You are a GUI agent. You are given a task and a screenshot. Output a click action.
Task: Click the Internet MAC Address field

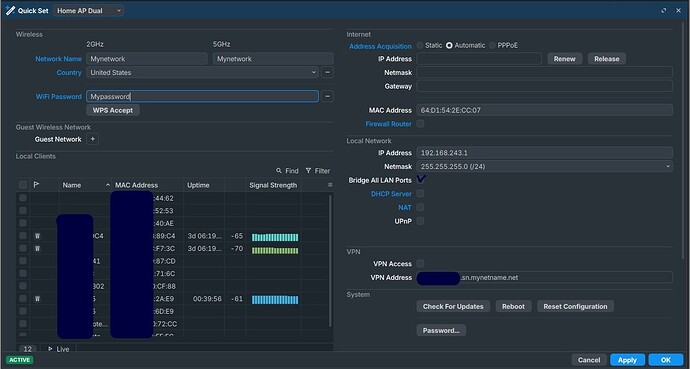544,110
